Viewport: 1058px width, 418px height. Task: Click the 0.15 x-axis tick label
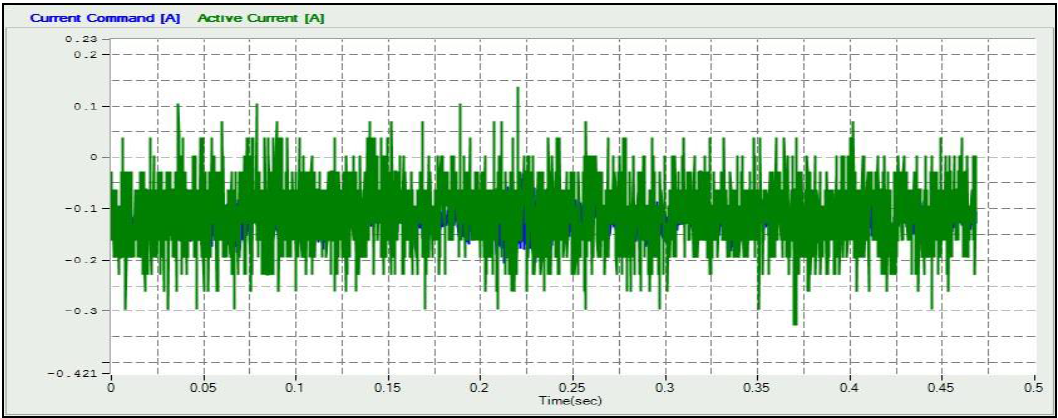[387, 387]
